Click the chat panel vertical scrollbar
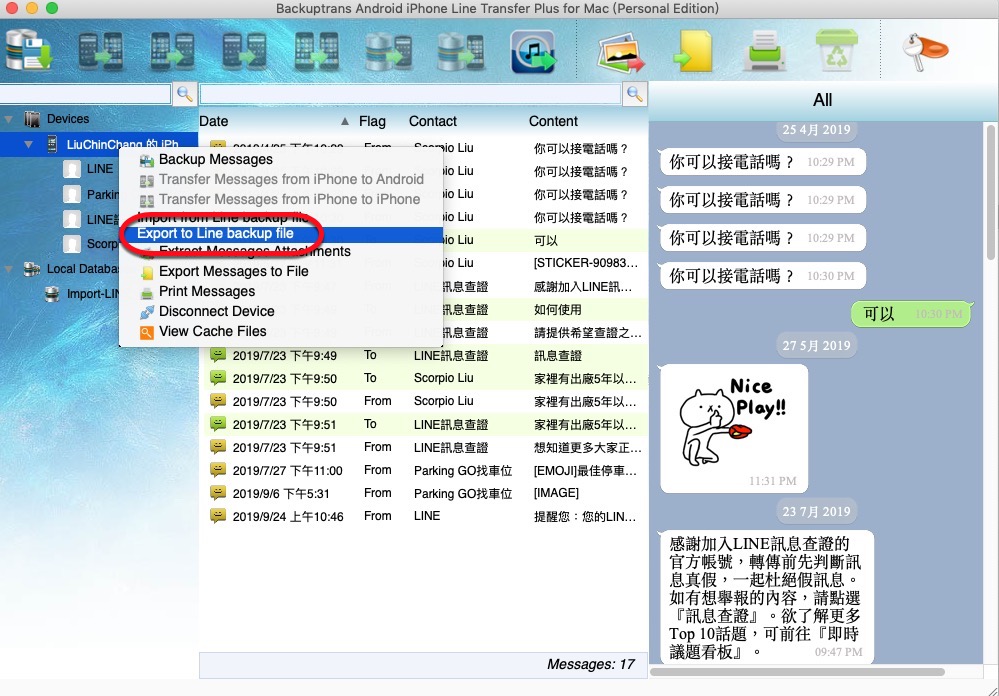This screenshot has height=696, width=999. point(990,191)
